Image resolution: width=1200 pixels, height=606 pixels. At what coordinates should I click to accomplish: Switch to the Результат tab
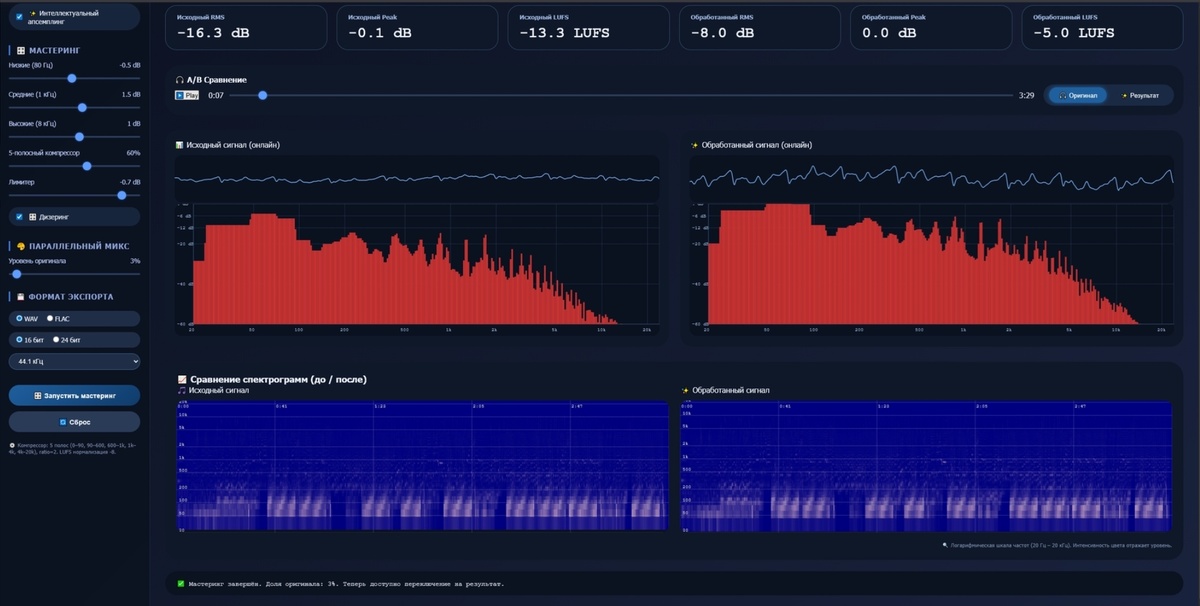tap(1140, 94)
